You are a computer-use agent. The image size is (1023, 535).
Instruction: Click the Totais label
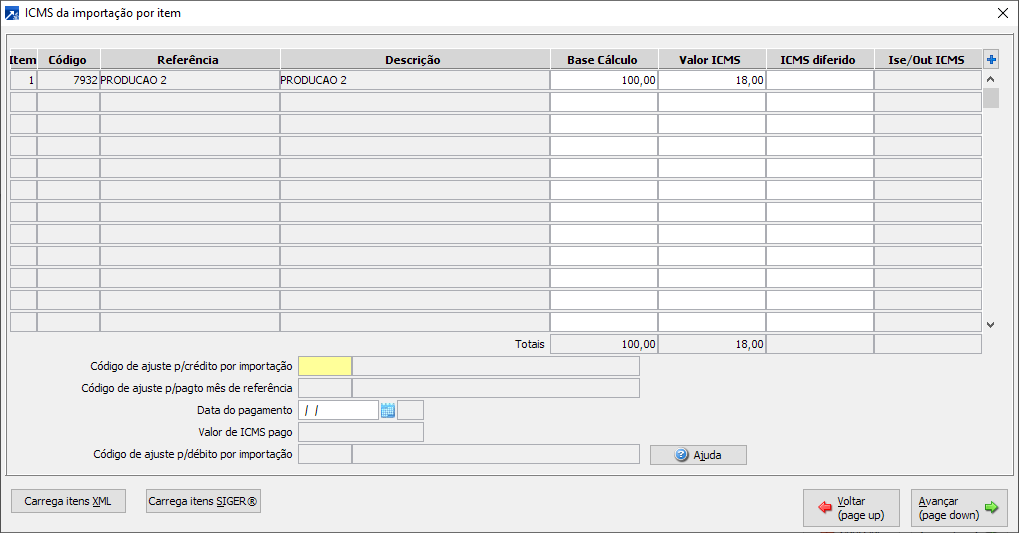pos(529,344)
